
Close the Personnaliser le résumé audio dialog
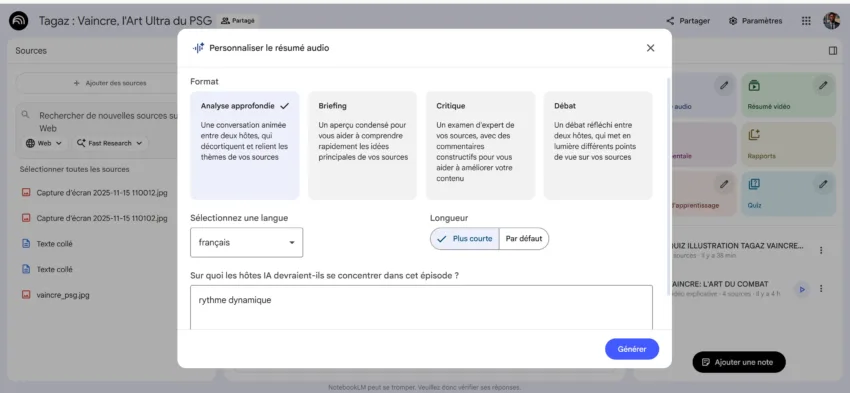click(x=651, y=48)
